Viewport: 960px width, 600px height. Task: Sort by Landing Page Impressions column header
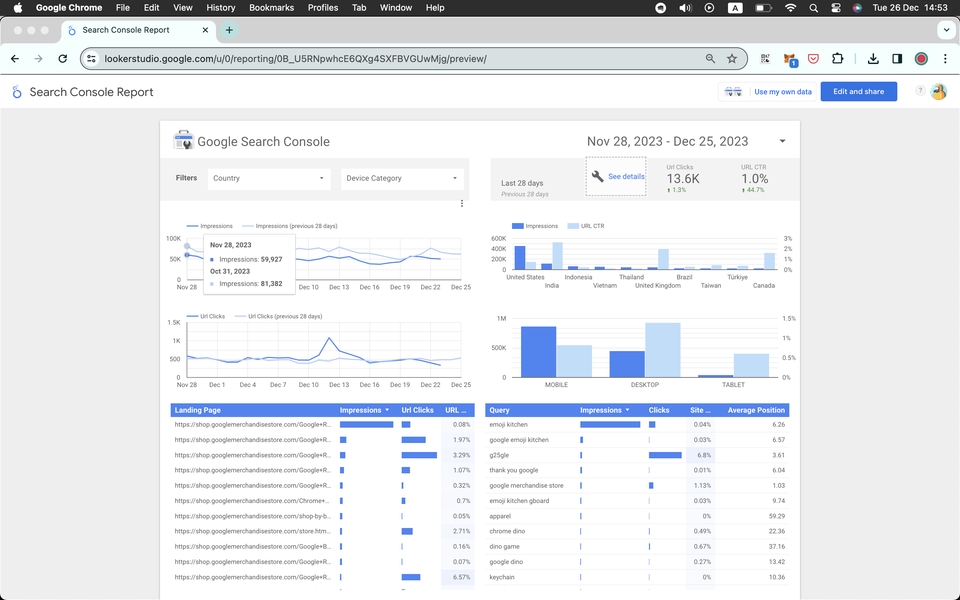[x=364, y=410]
